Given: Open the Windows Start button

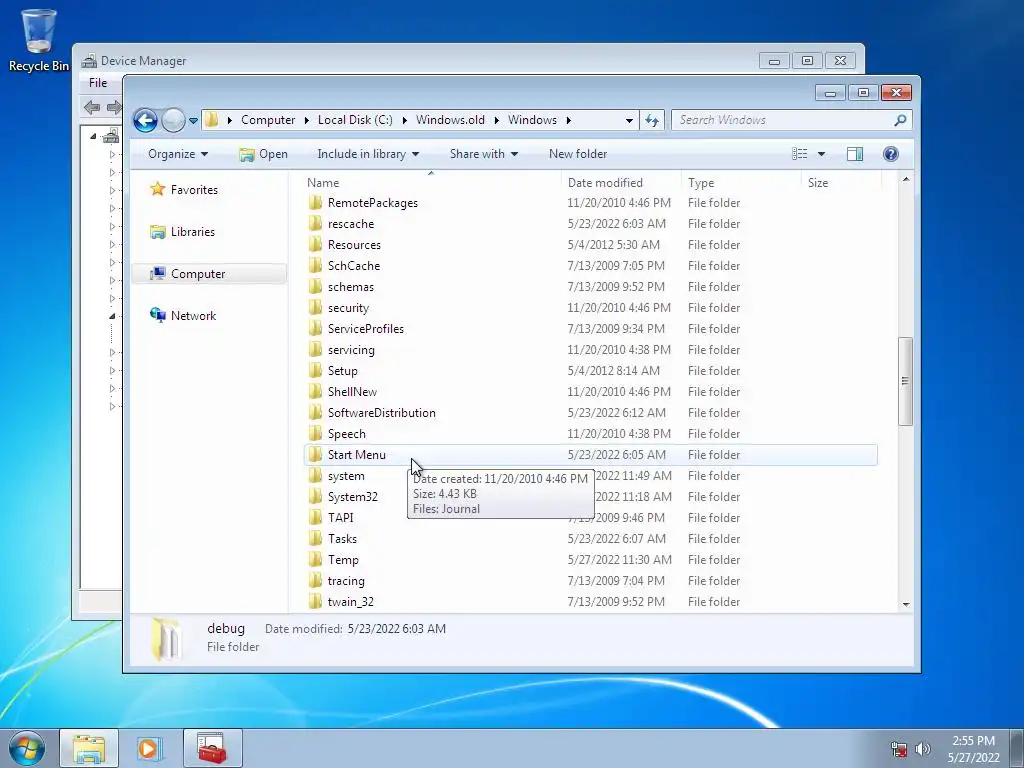Looking at the screenshot, I should (26, 748).
